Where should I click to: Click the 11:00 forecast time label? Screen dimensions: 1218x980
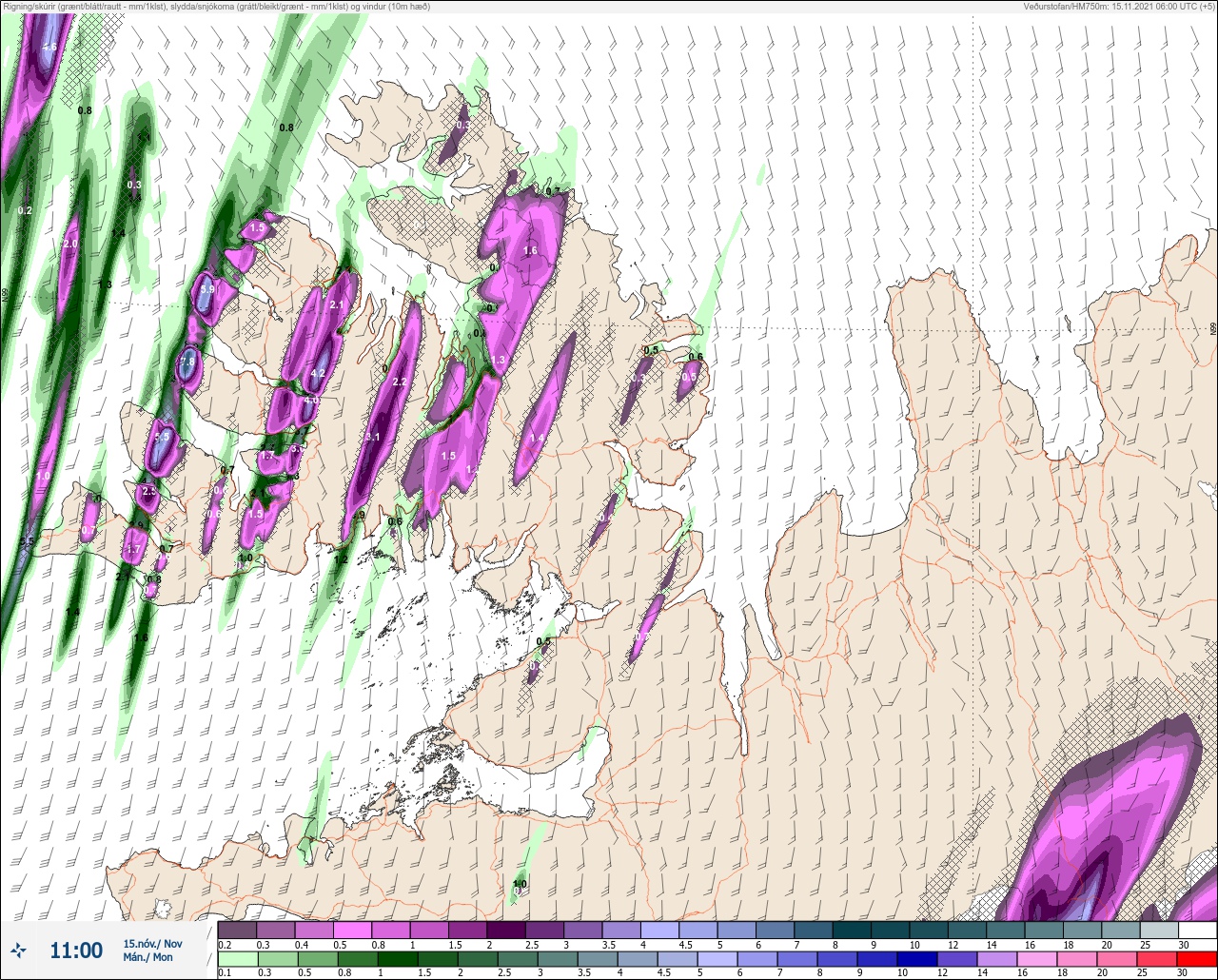[76, 951]
